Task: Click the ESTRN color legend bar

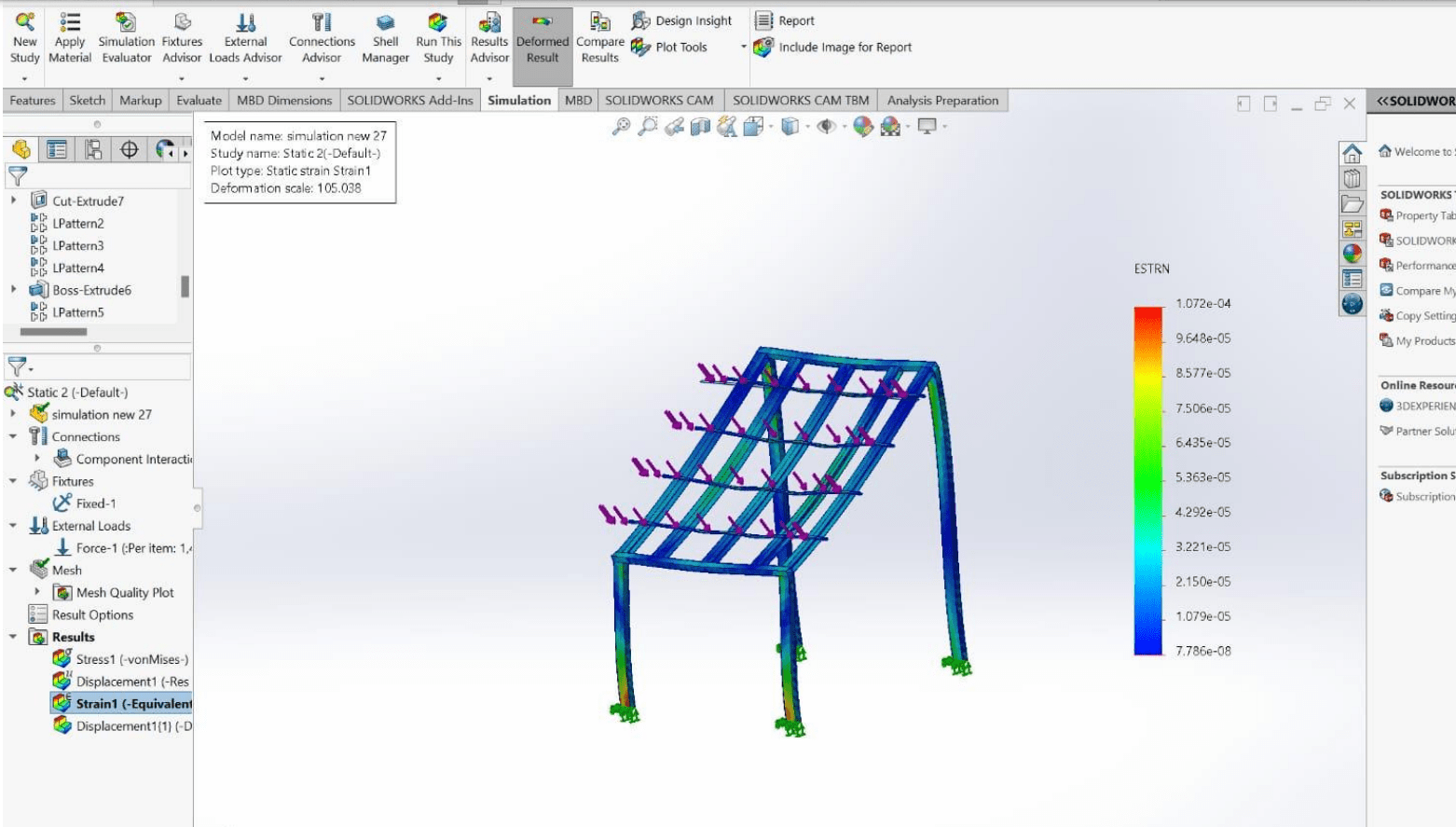Action: [x=1147, y=480]
